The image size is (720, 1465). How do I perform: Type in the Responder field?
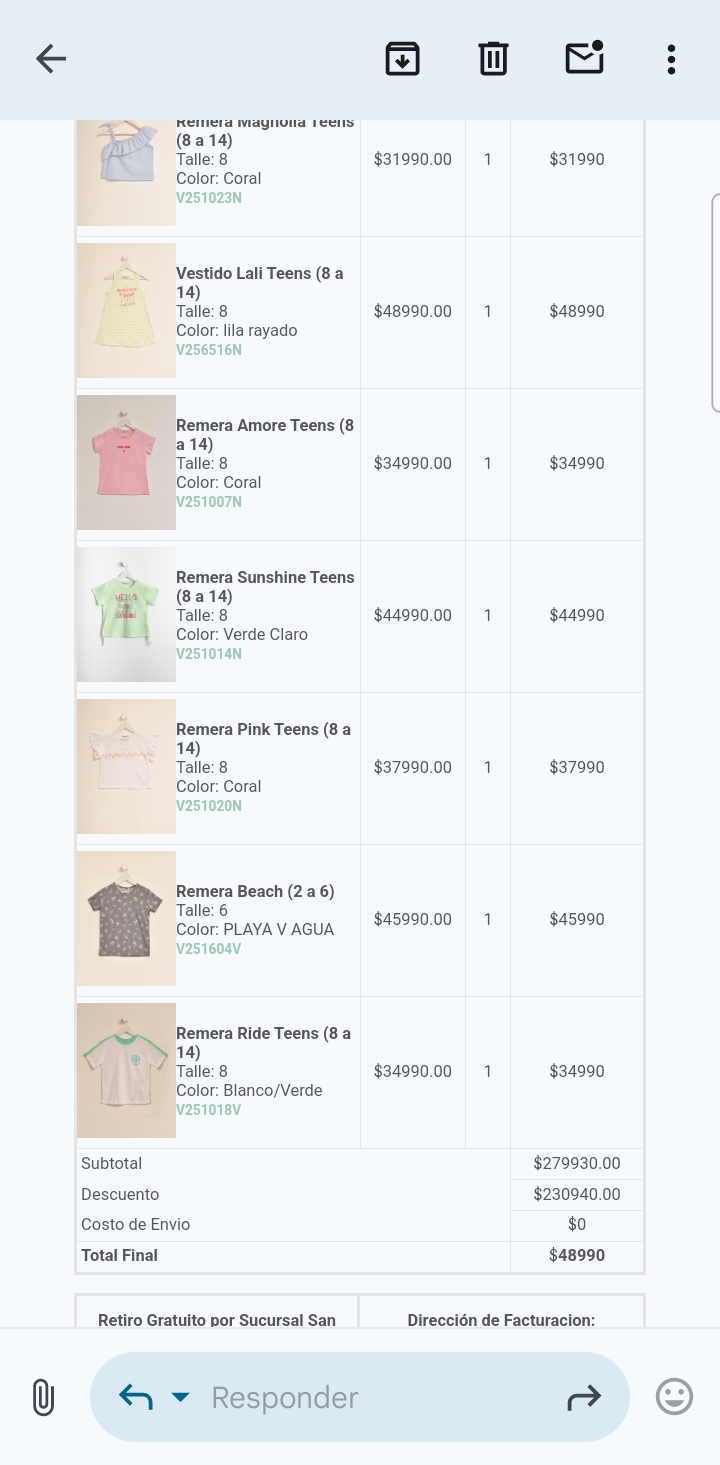coord(380,1397)
